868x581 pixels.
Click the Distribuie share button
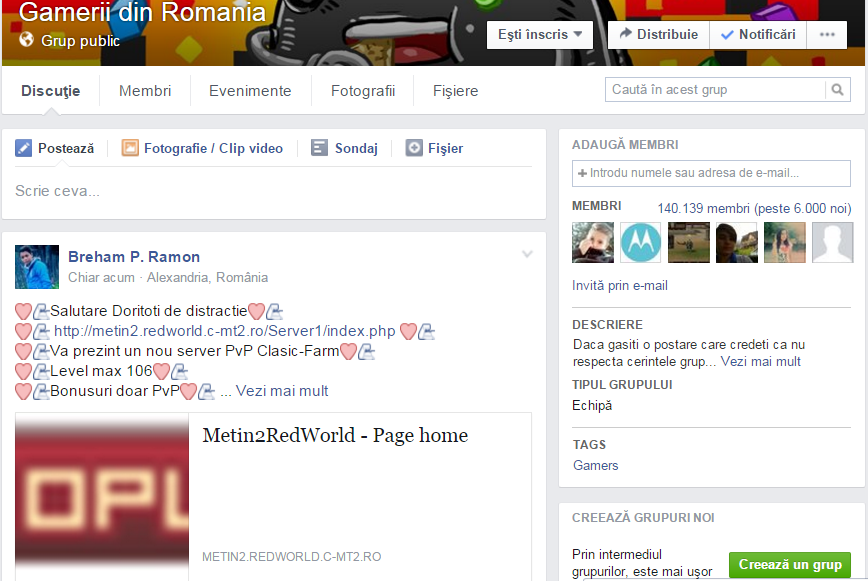659,34
